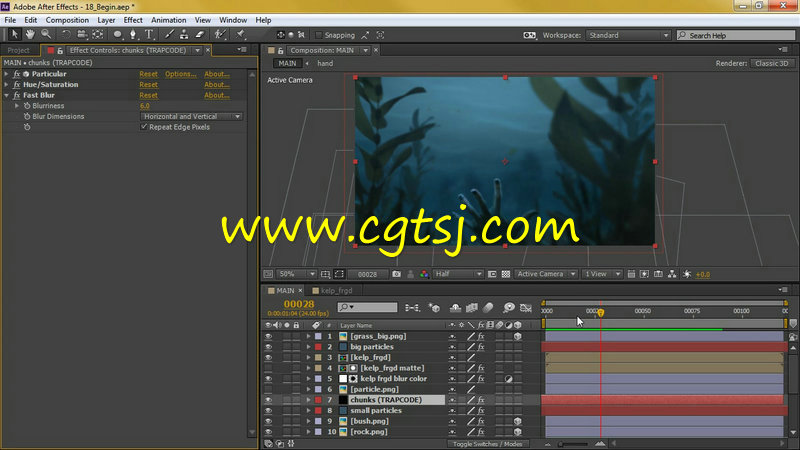
Task: Click Toggle Switches / Modes button
Action: click(x=487, y=444)
